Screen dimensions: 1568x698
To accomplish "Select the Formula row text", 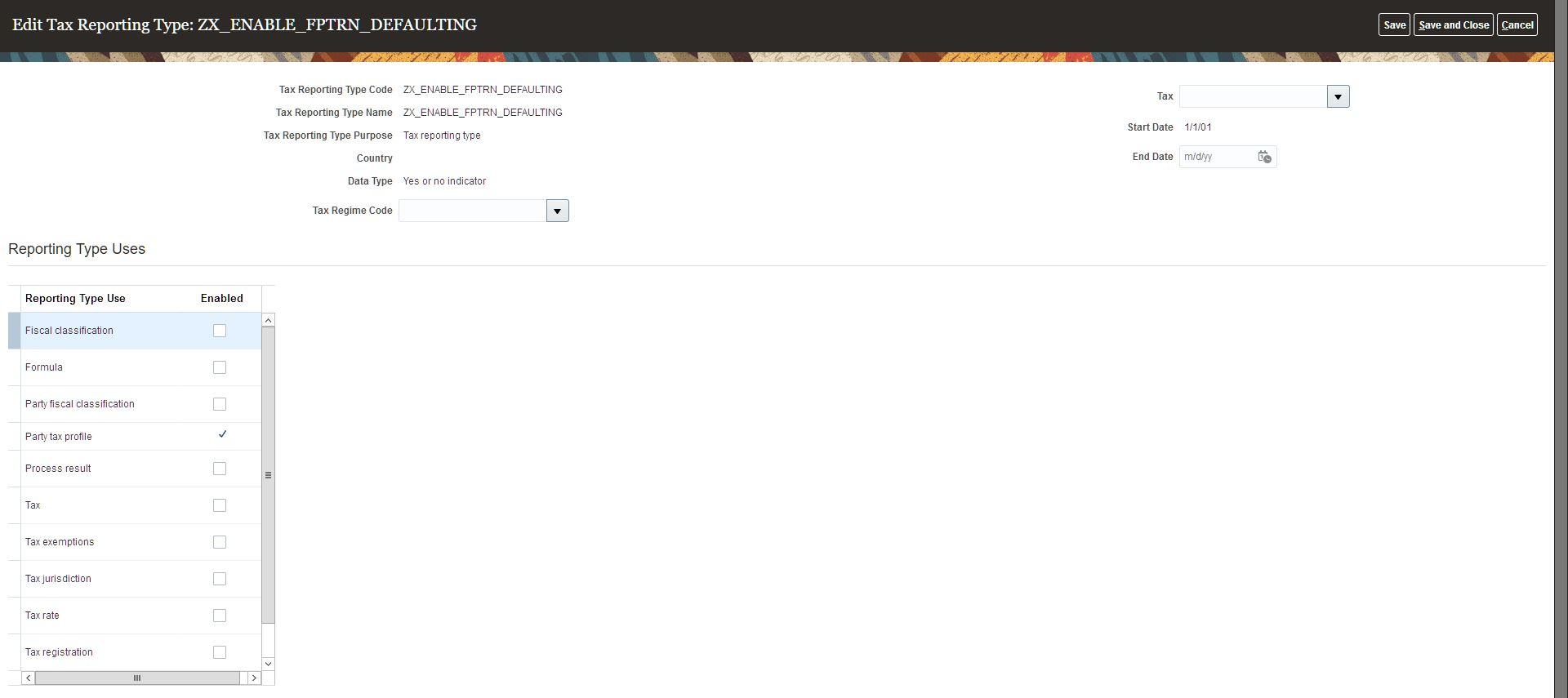I will coord(44,367).
